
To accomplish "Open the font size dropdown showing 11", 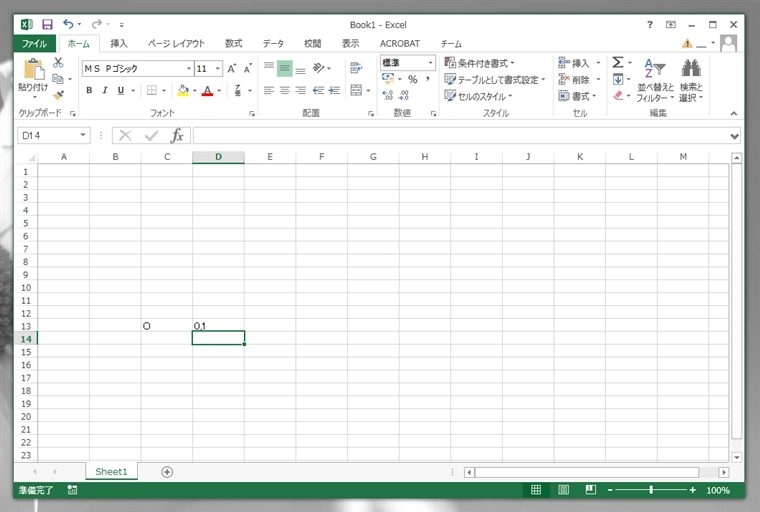I will click(x=218, y=68).
